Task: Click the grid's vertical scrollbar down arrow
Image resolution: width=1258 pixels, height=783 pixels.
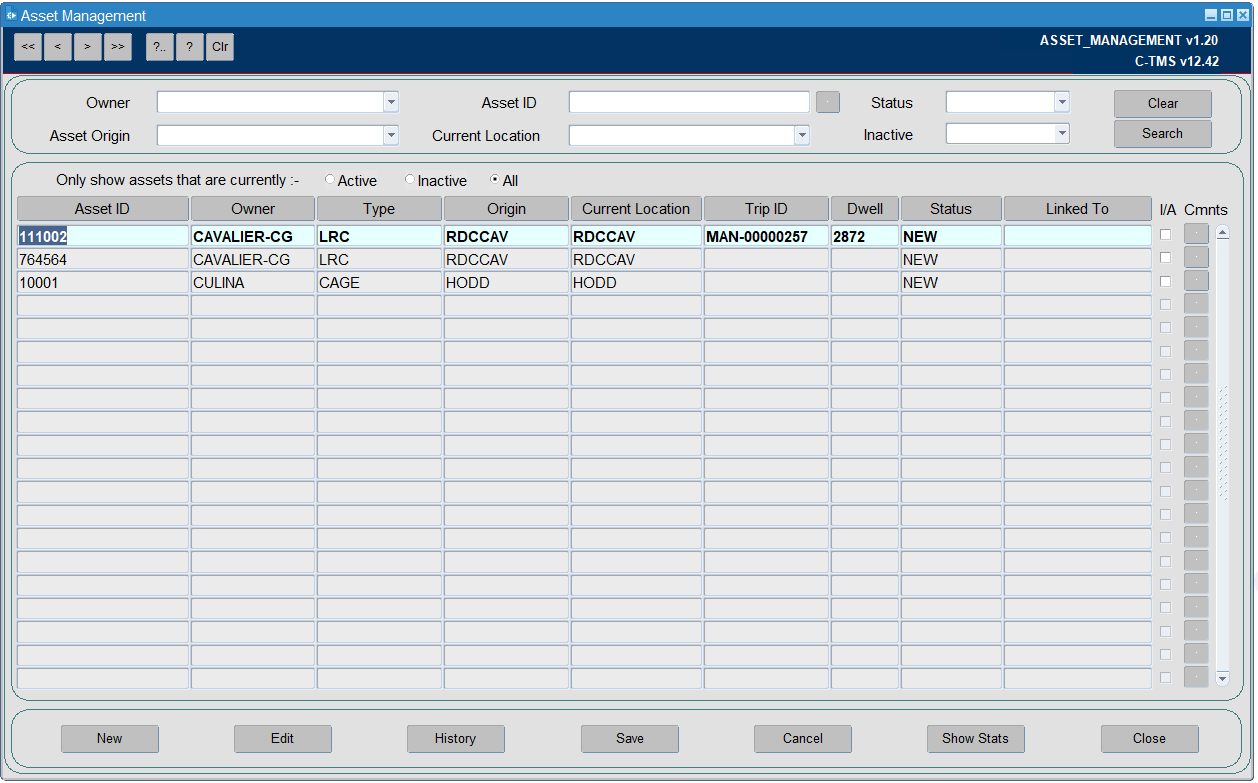Action: click(x=1222, y=678)
